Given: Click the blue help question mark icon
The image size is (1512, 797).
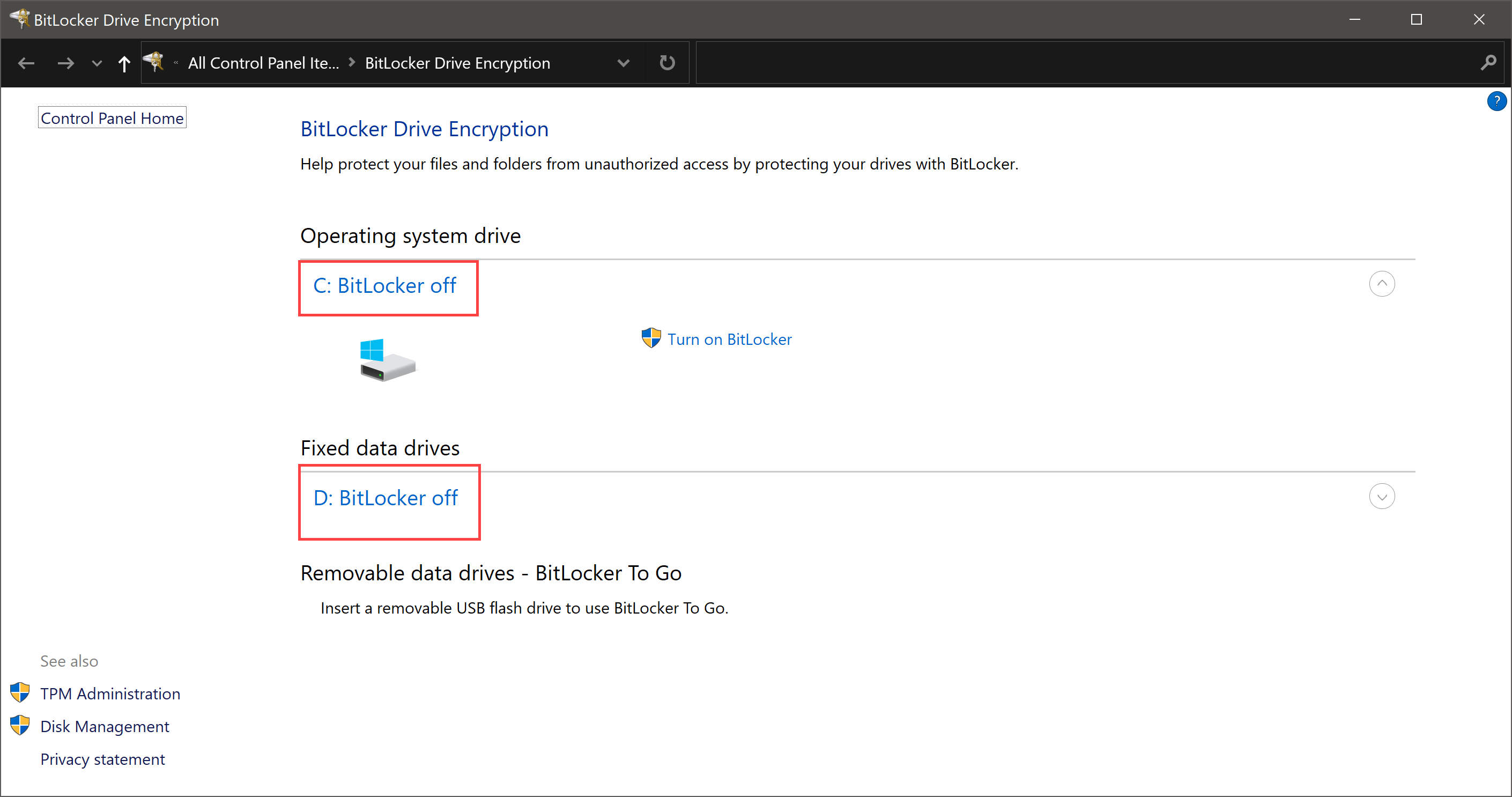Looking at the screenshot, I should tap(1496, 101).
